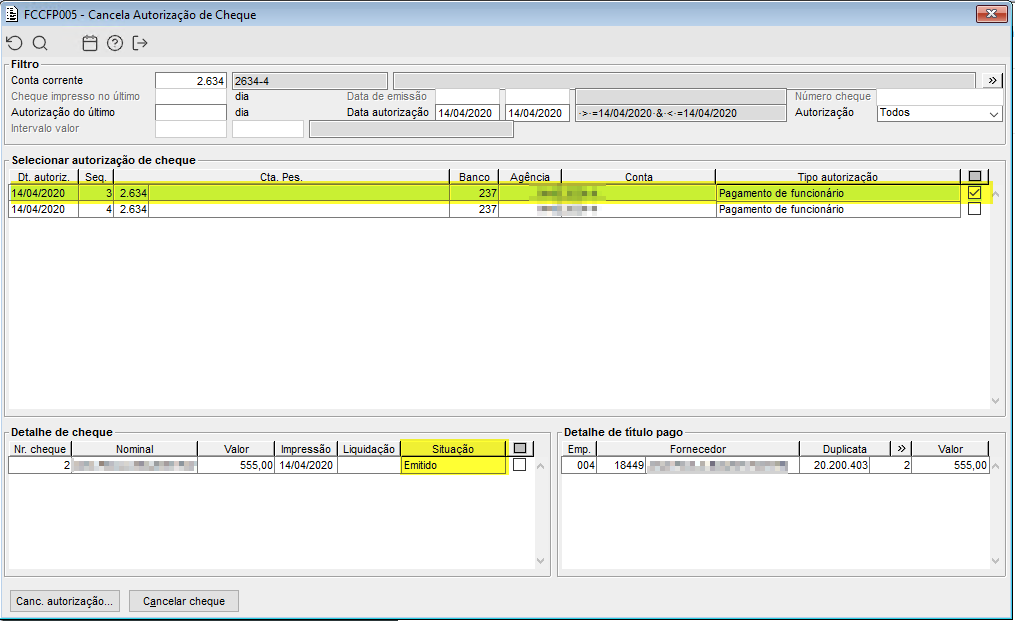This screenshot has height=621, width=1015.
Task: Select 14/04/2020 date cell in Seq. 4 row
Action: pyautogui.click(x=43, y=209)
